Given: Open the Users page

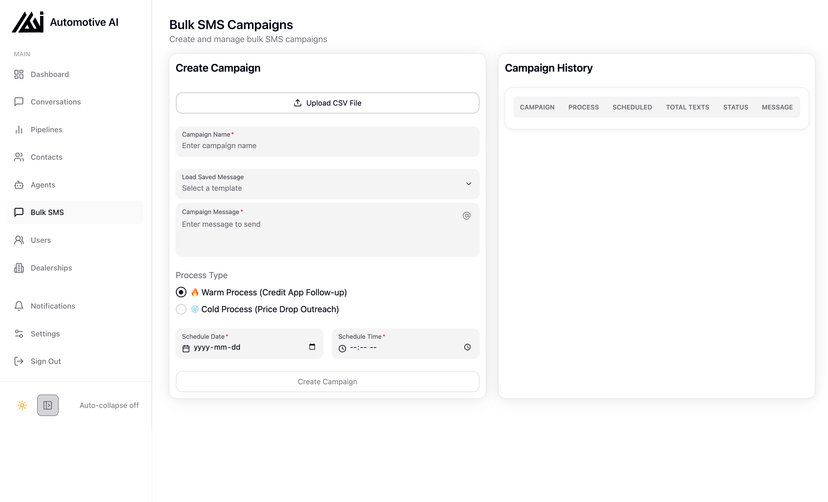Looking at the screenshot, I should [76, 240].
